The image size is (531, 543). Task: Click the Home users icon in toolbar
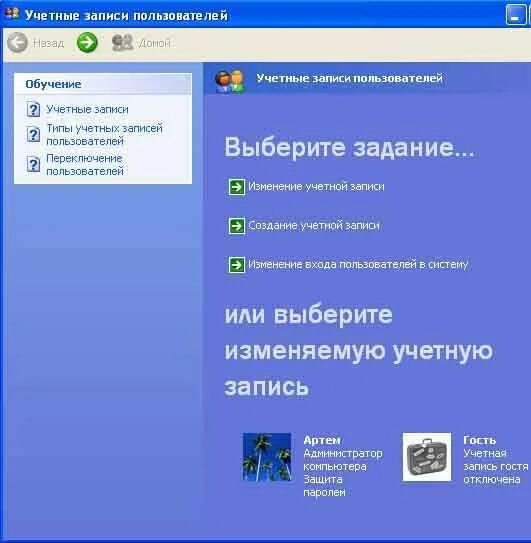pyautogui.click(x=123, y=43)
